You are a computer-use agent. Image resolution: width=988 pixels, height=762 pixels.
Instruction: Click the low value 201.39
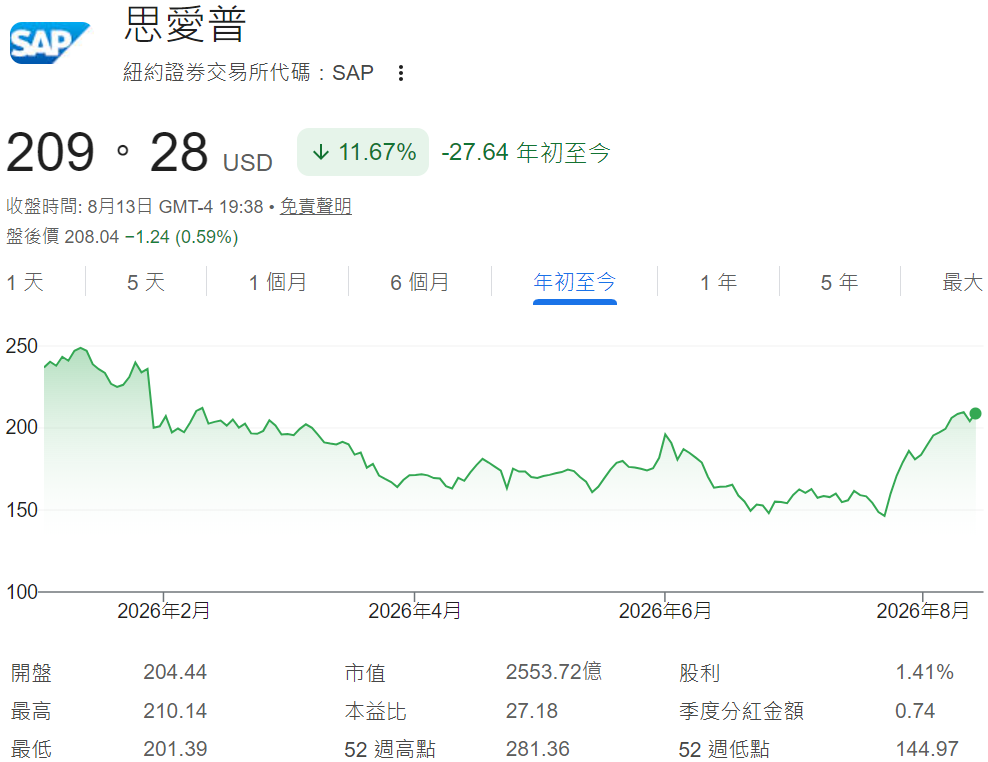tap(175, 749)
